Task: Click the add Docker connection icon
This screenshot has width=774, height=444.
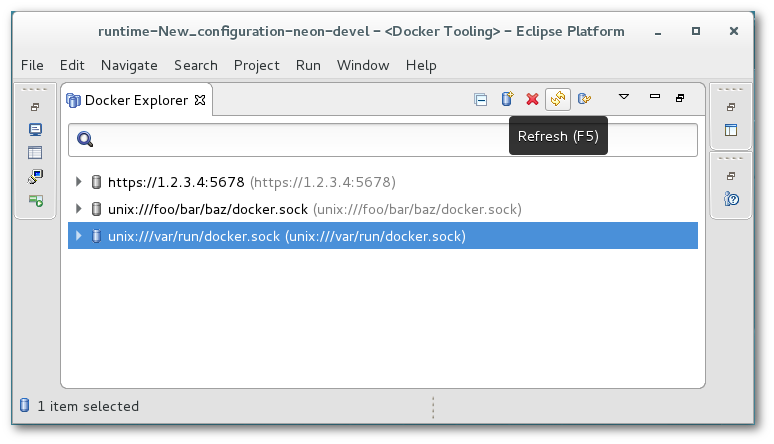Action: tap(507, 98)
